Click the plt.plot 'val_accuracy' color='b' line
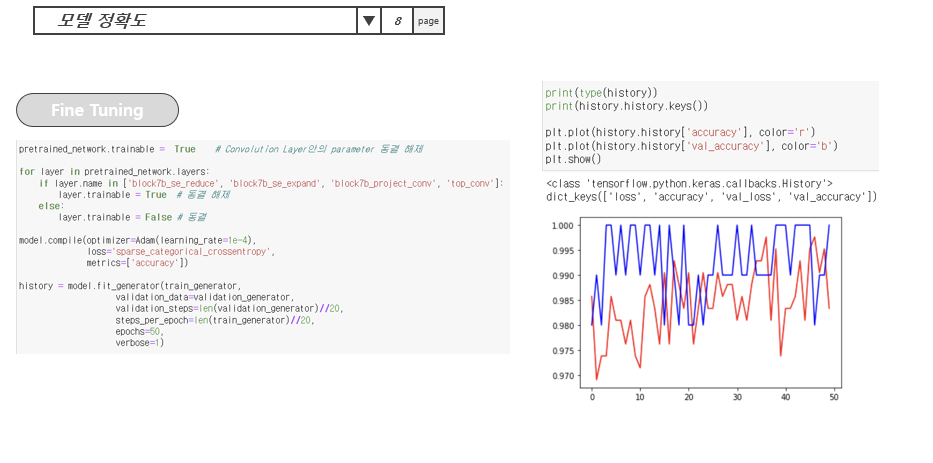The width and height of the screenshot is (933, 463). (691, 146)
